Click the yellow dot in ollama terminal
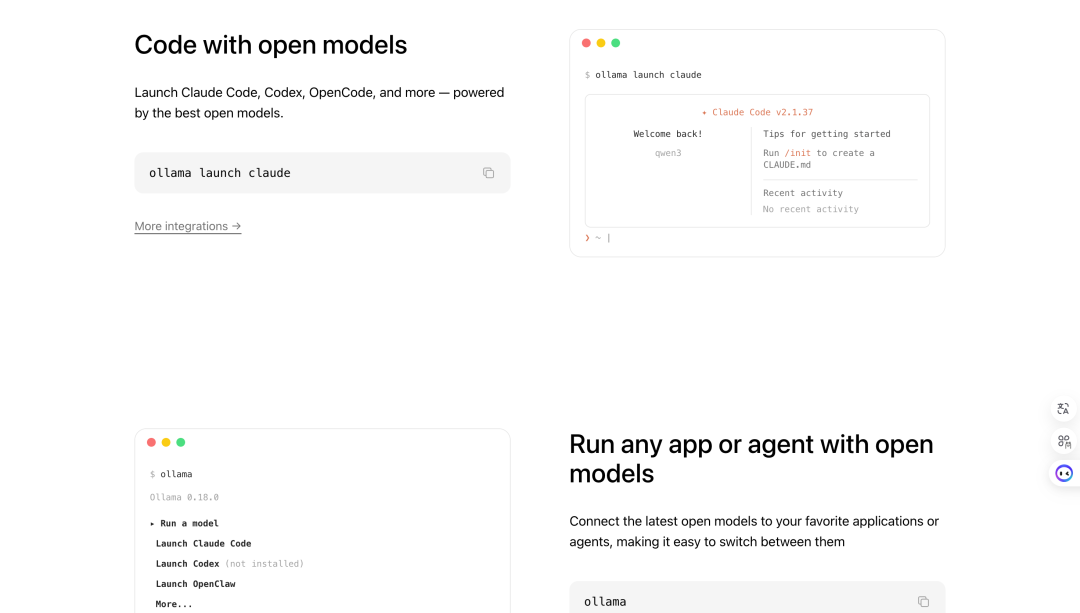Viewport: 1080px width, 613px height. (x=166, y=442)
